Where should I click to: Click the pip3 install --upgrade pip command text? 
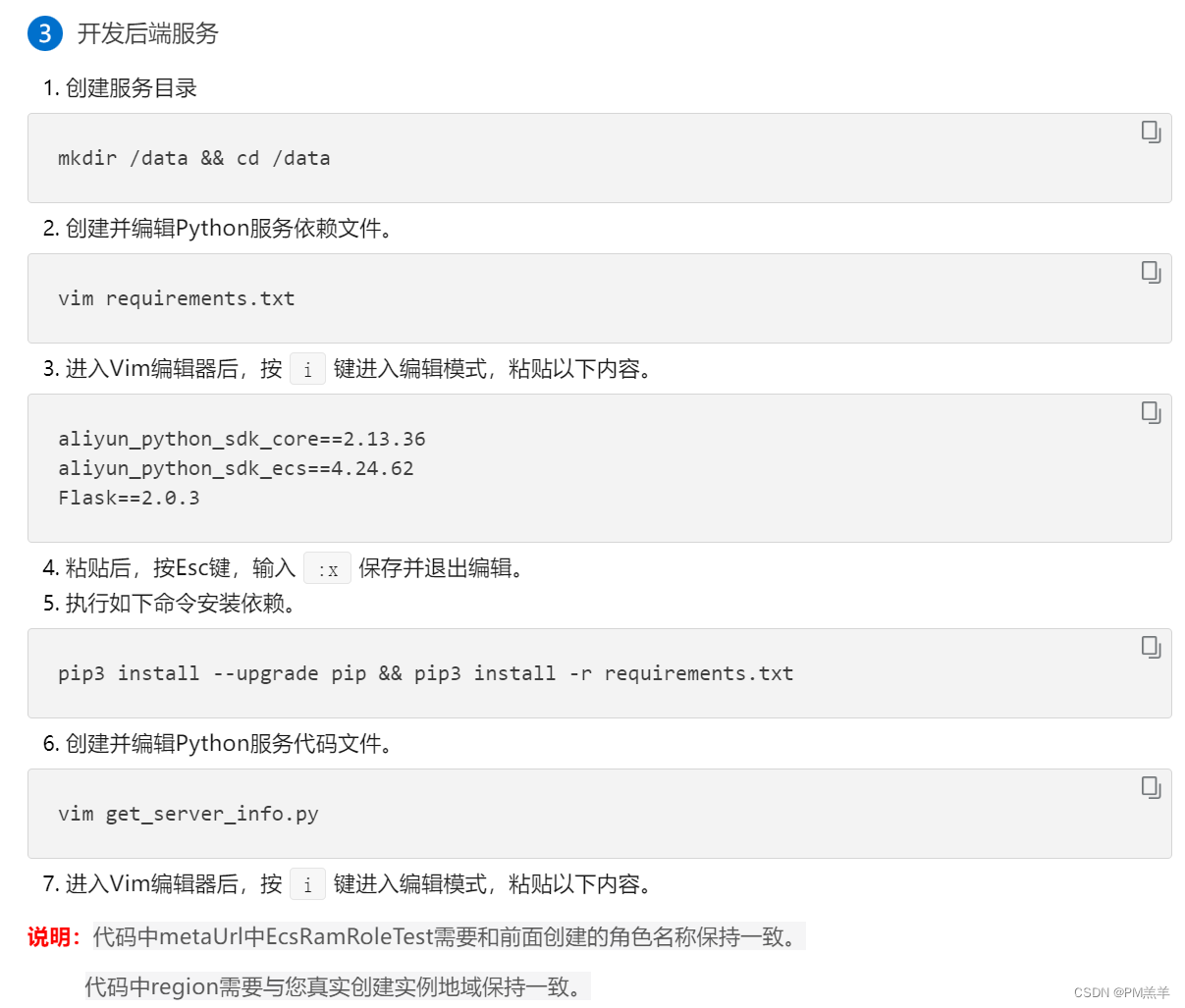(425, 673)
